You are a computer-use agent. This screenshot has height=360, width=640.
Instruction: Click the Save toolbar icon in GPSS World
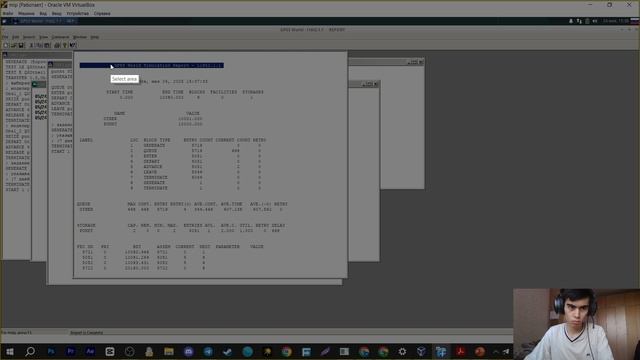pos(21,45)
